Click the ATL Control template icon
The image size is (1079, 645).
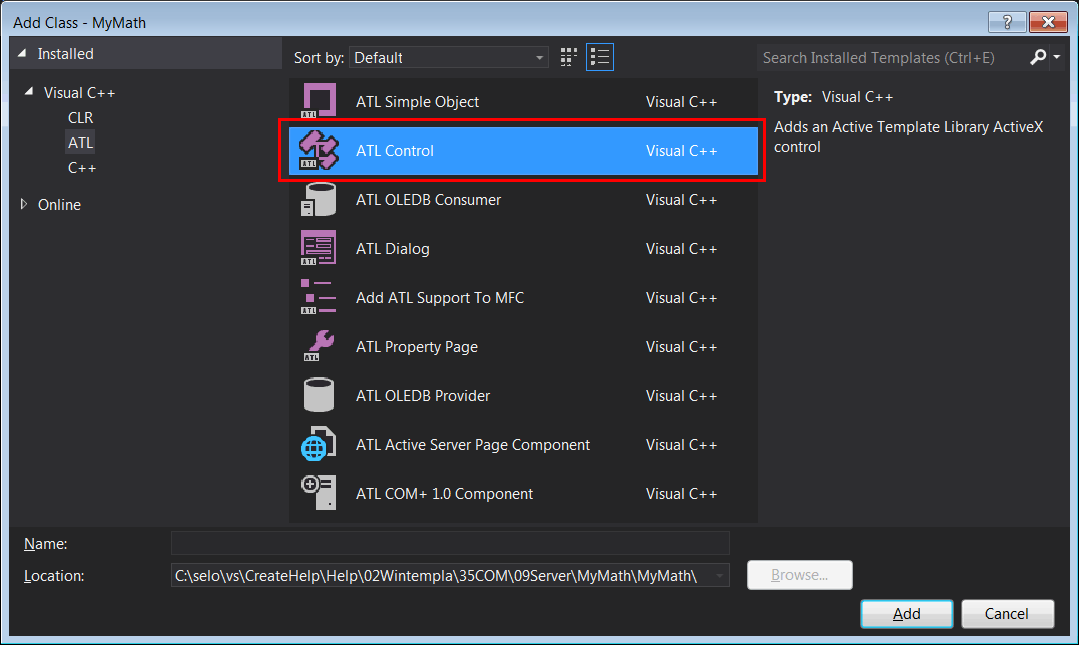coord(319,150)
